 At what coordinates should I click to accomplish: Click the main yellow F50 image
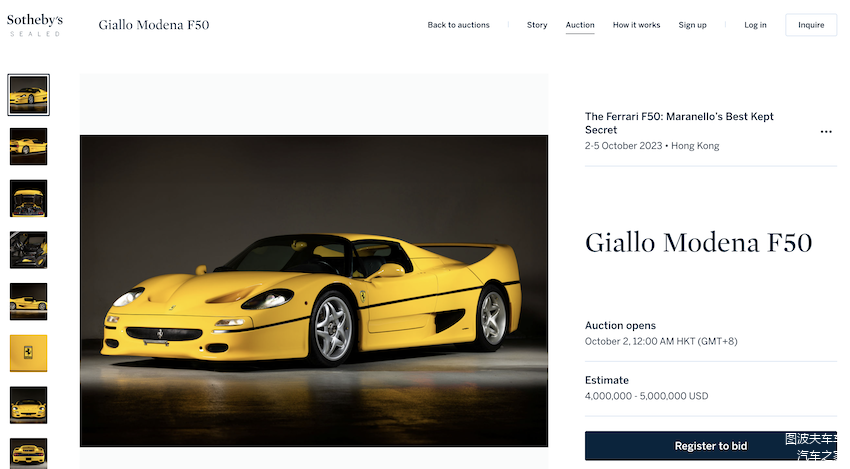pos(314,290)
